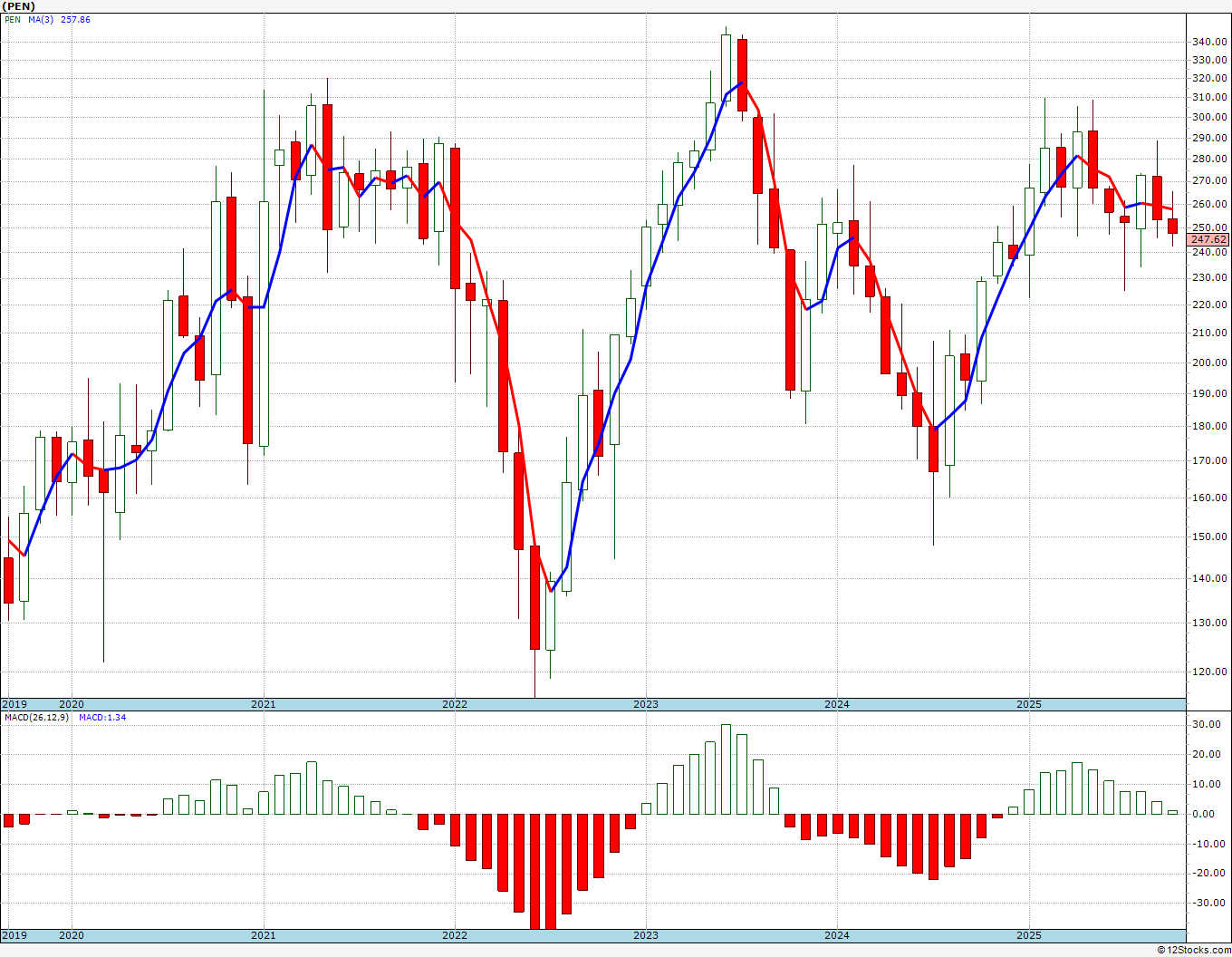Select the 250.00 price axis label
1232x957 pixels.
[1210, 227]
